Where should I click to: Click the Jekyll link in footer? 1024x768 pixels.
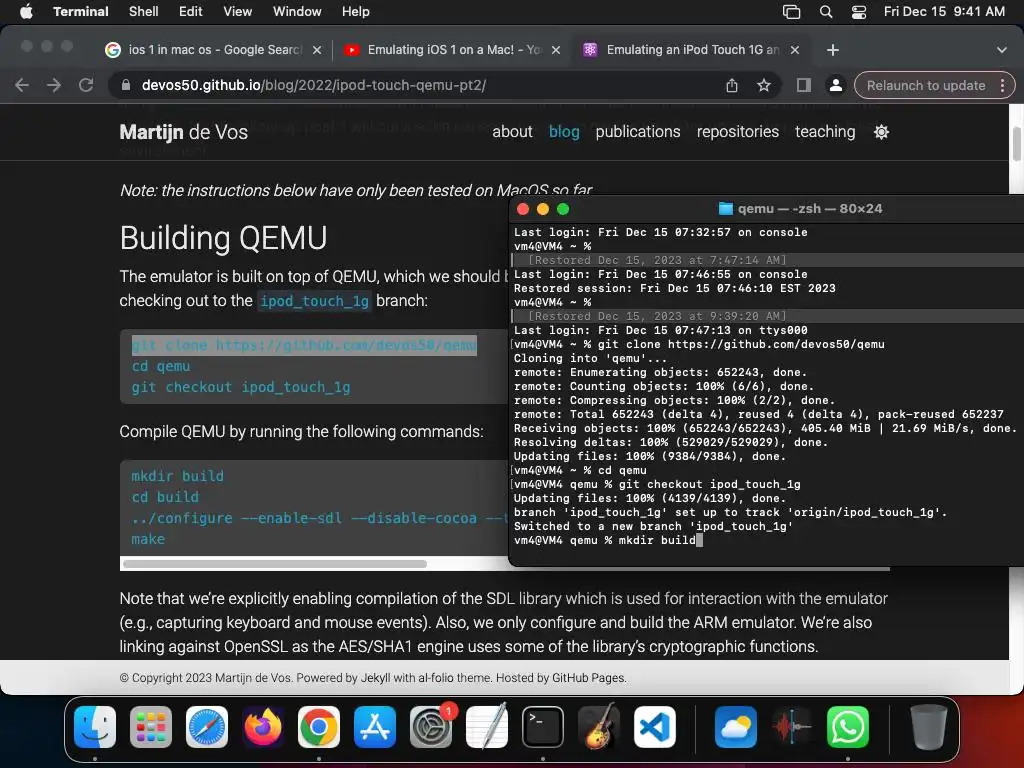(376, 678)
